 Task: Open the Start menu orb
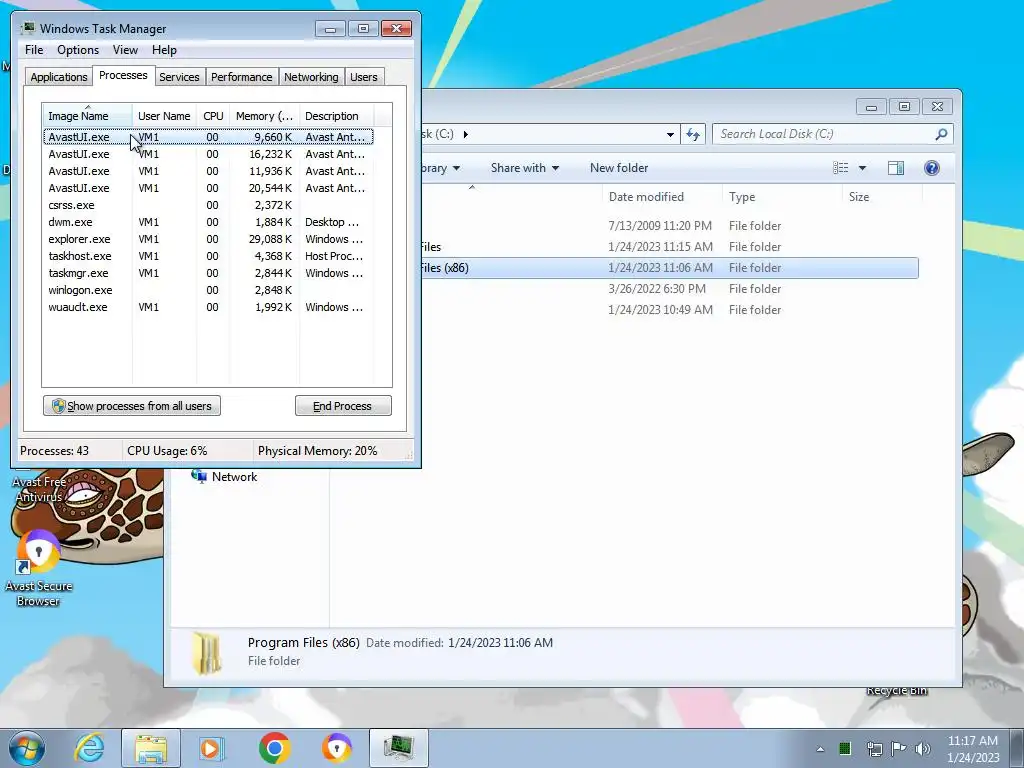[x=27, y=748]
